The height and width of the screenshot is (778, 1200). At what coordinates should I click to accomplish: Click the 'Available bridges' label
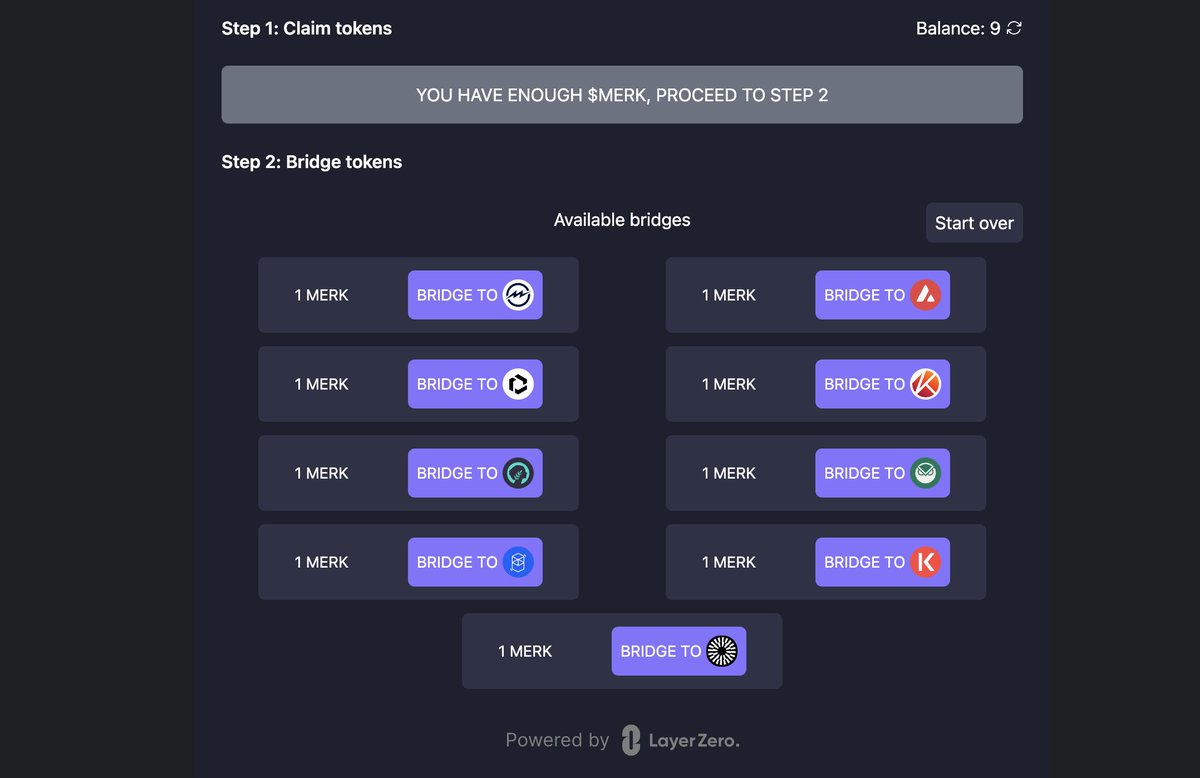[622, 220]
